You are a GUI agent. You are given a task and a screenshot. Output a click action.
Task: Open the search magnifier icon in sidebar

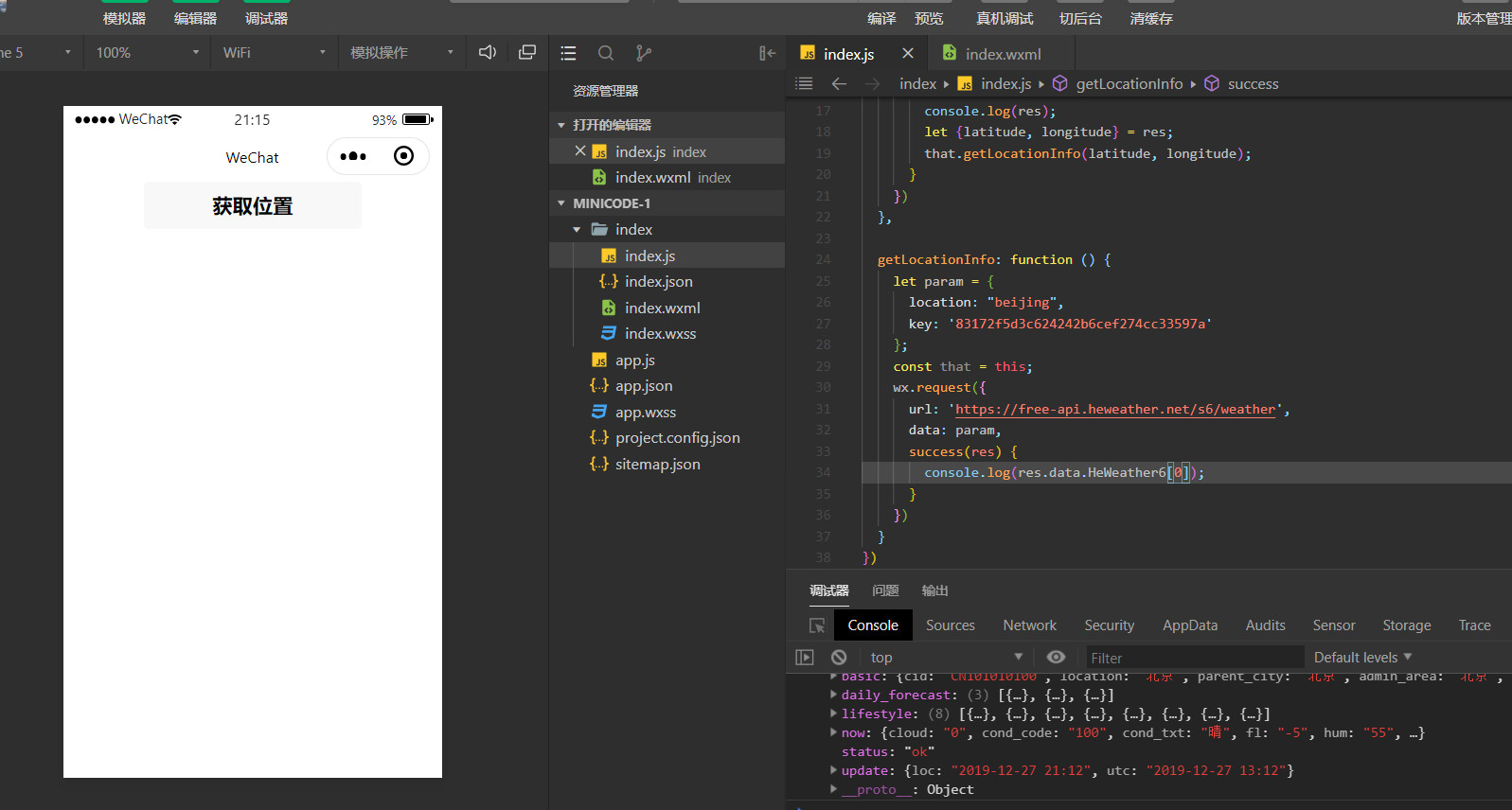click(x=606, y=54)
